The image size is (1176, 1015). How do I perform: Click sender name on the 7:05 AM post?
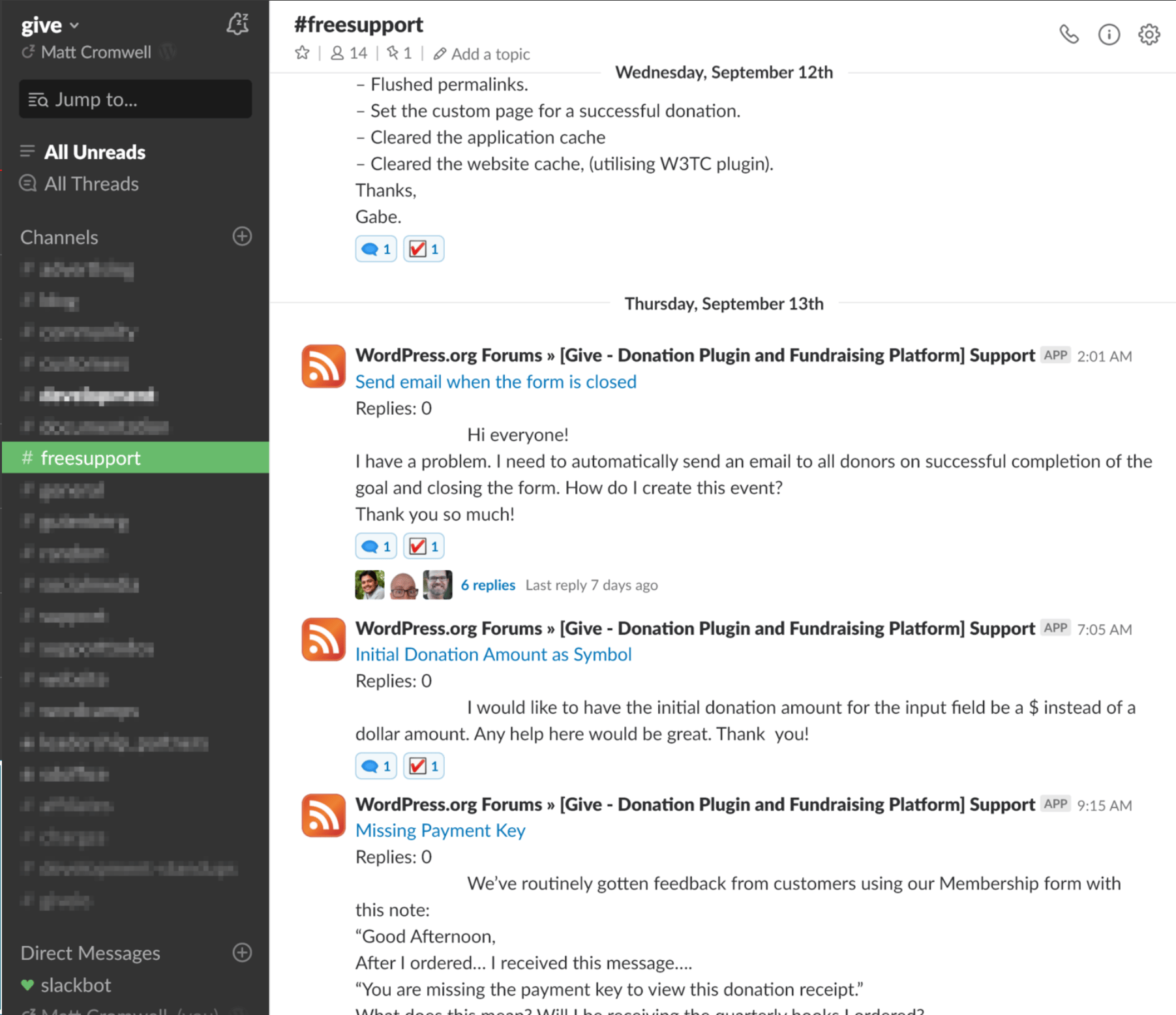695,629
